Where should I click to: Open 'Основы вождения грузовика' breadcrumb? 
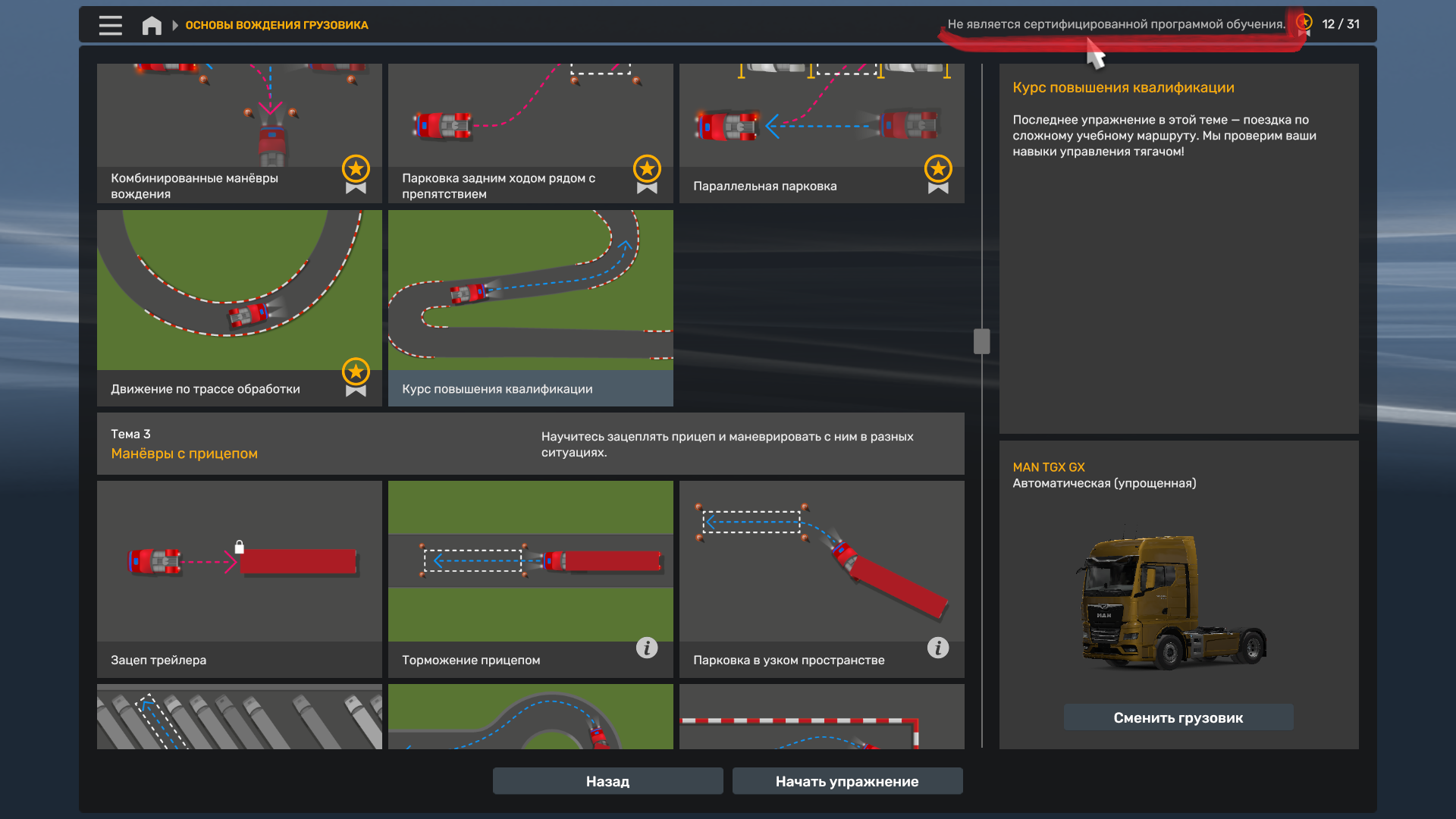click(277, 25)
